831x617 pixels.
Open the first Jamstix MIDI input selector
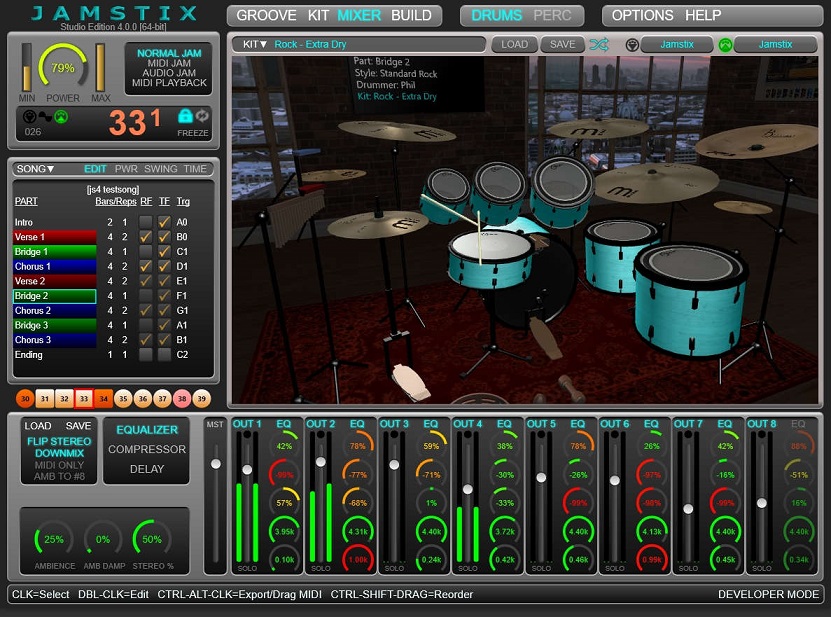click(676, 45)
